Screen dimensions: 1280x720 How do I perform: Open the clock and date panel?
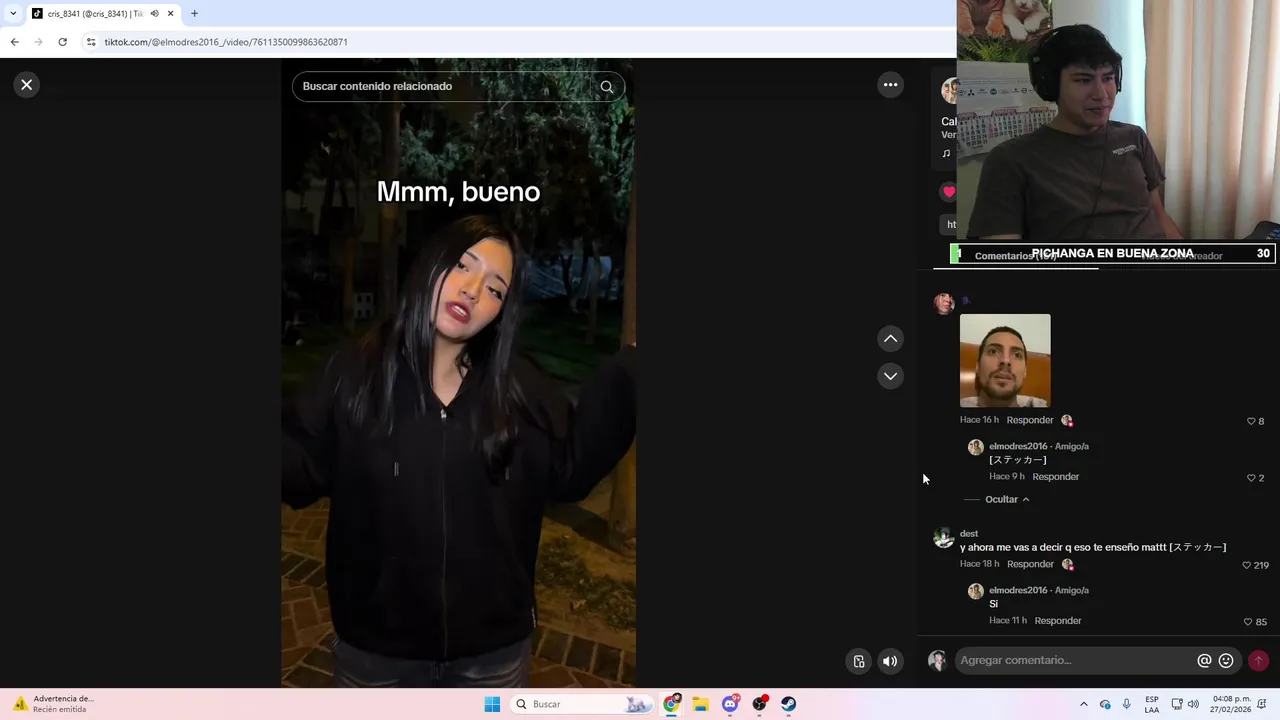1231,704
